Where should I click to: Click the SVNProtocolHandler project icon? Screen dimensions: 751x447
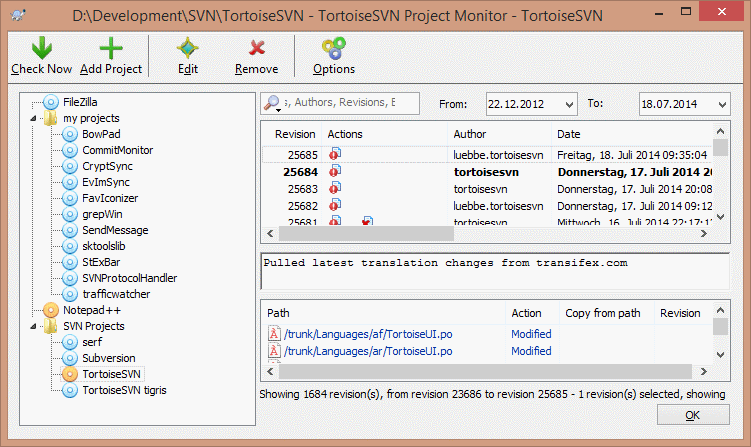70,278
